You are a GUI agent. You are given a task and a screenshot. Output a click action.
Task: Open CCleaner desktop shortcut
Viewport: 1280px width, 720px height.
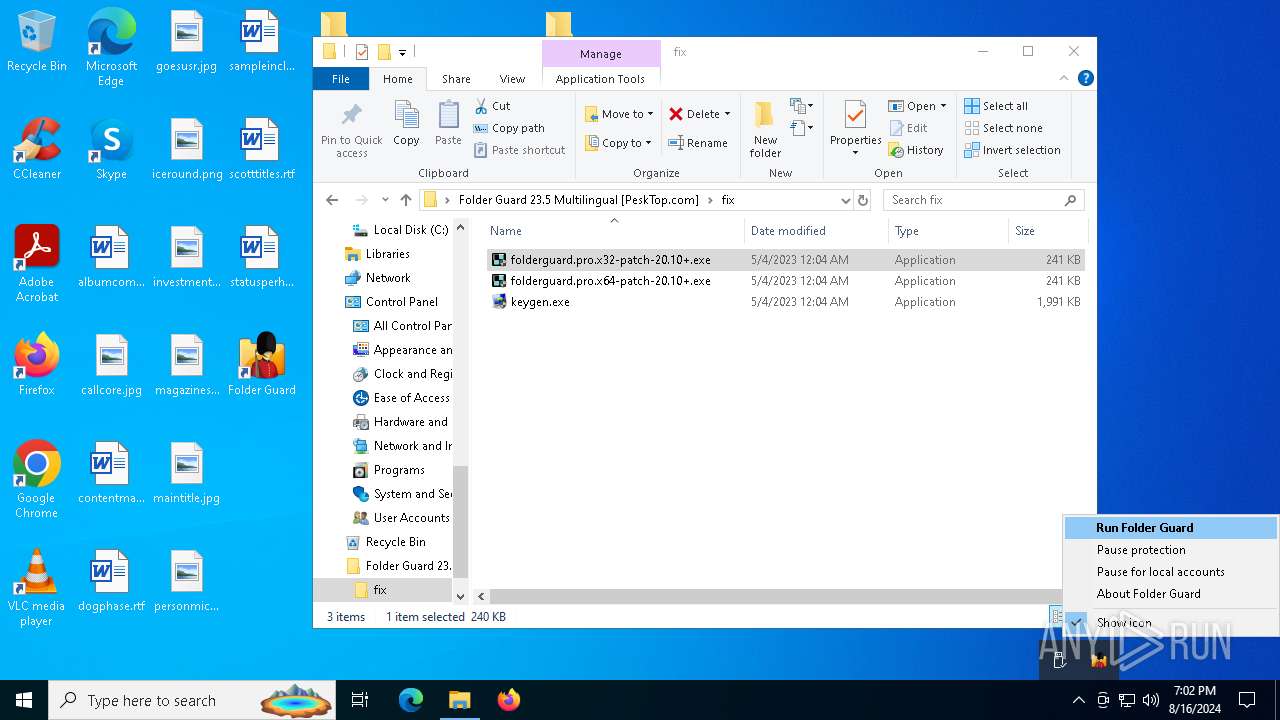37,150
